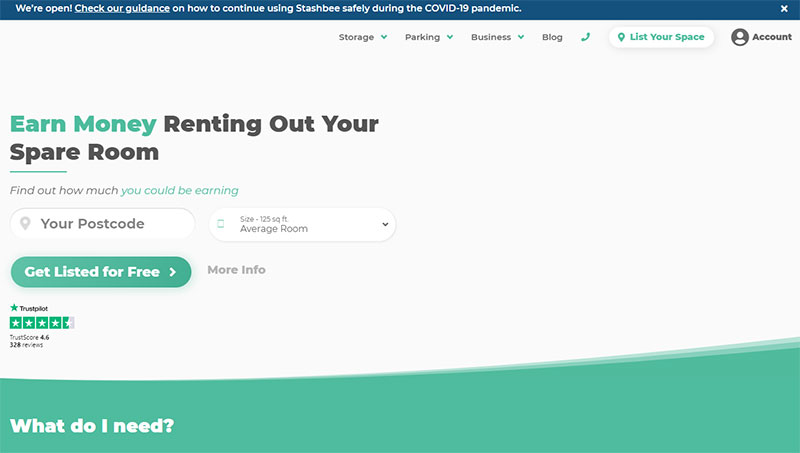800x453 pixels.
Task: Open the Account link
Action: coord(772,37)
